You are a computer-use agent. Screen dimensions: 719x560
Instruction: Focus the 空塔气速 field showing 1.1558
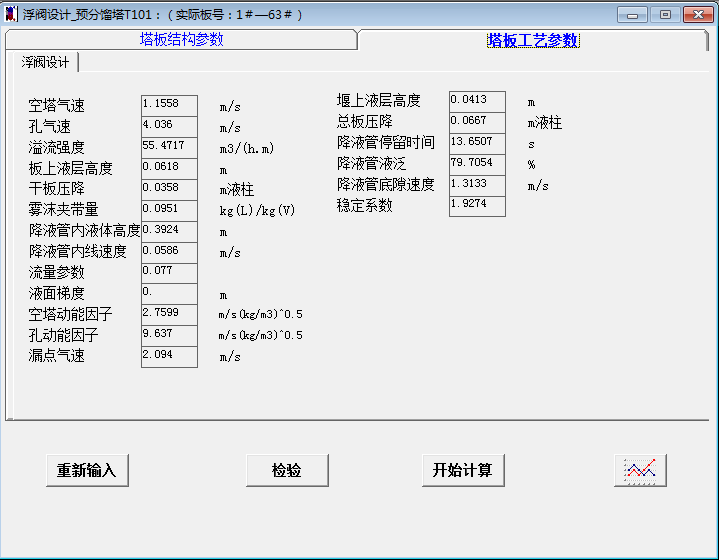click(x=169, y=105)
